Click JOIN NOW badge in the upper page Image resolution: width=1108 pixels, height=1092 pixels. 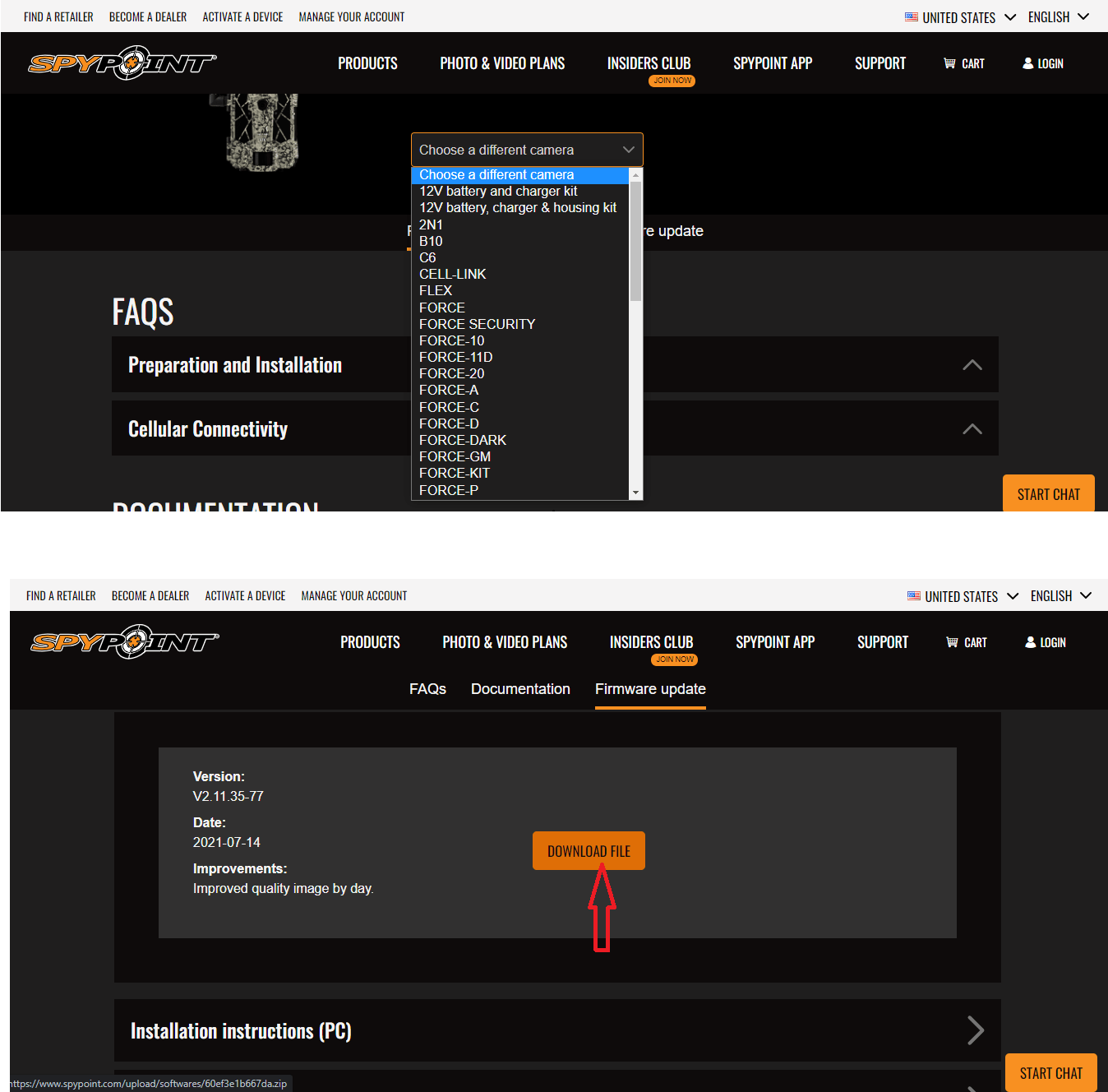pos(673,81)
